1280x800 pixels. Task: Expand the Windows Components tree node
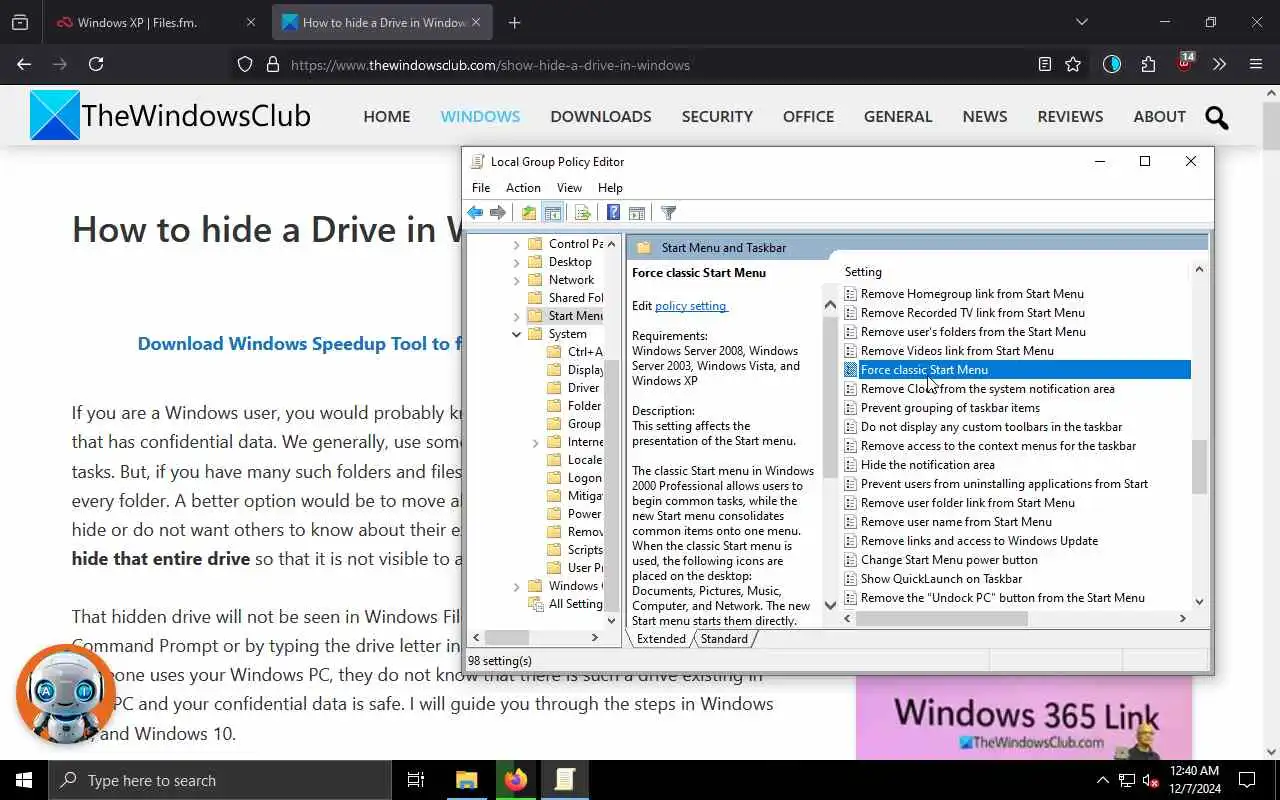pyautogui.click(x=517, y=586)
